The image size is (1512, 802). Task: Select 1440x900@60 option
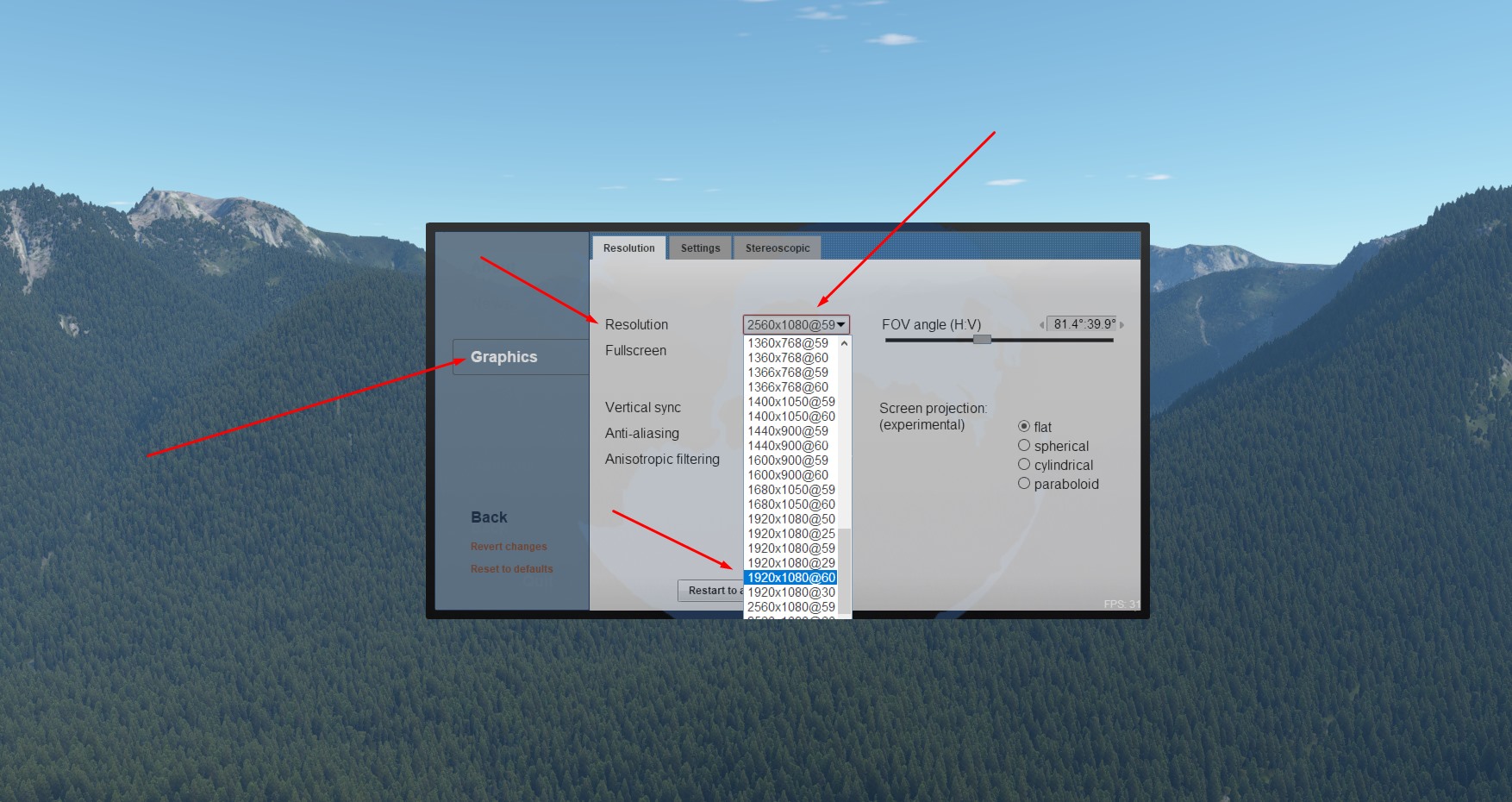click(790, 446)
